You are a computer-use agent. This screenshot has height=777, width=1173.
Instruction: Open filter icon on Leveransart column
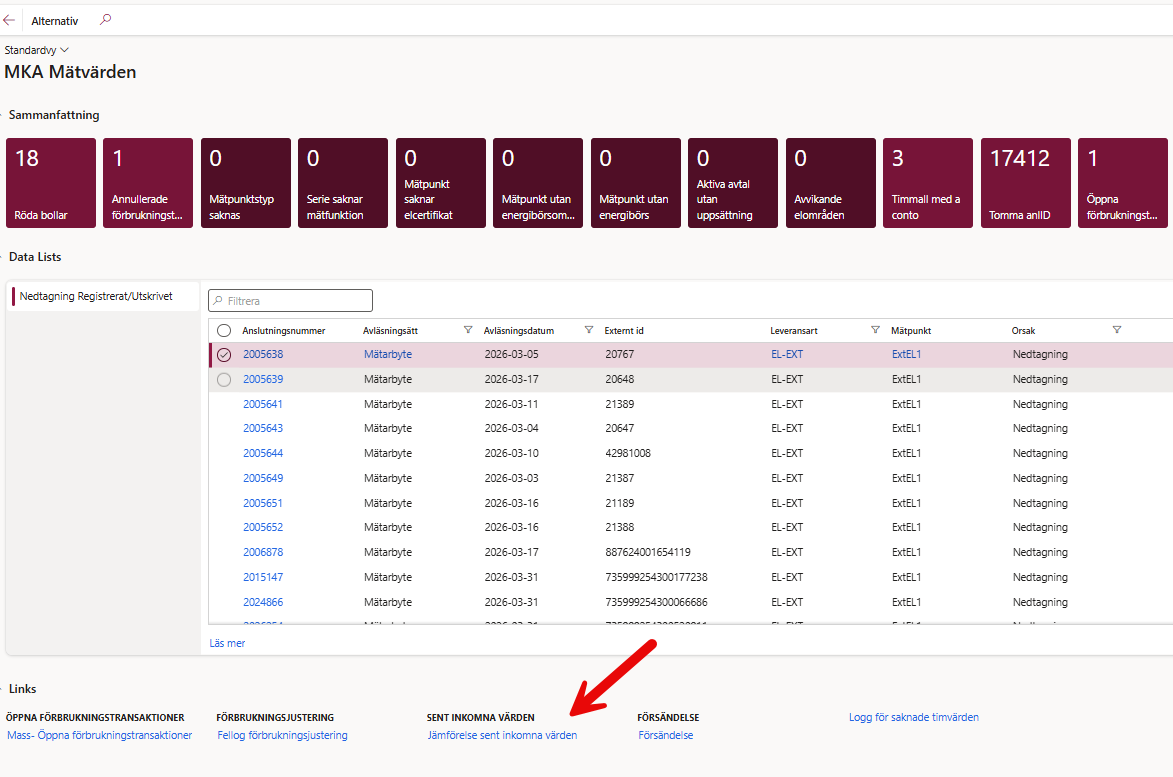[x=875, y=330]
